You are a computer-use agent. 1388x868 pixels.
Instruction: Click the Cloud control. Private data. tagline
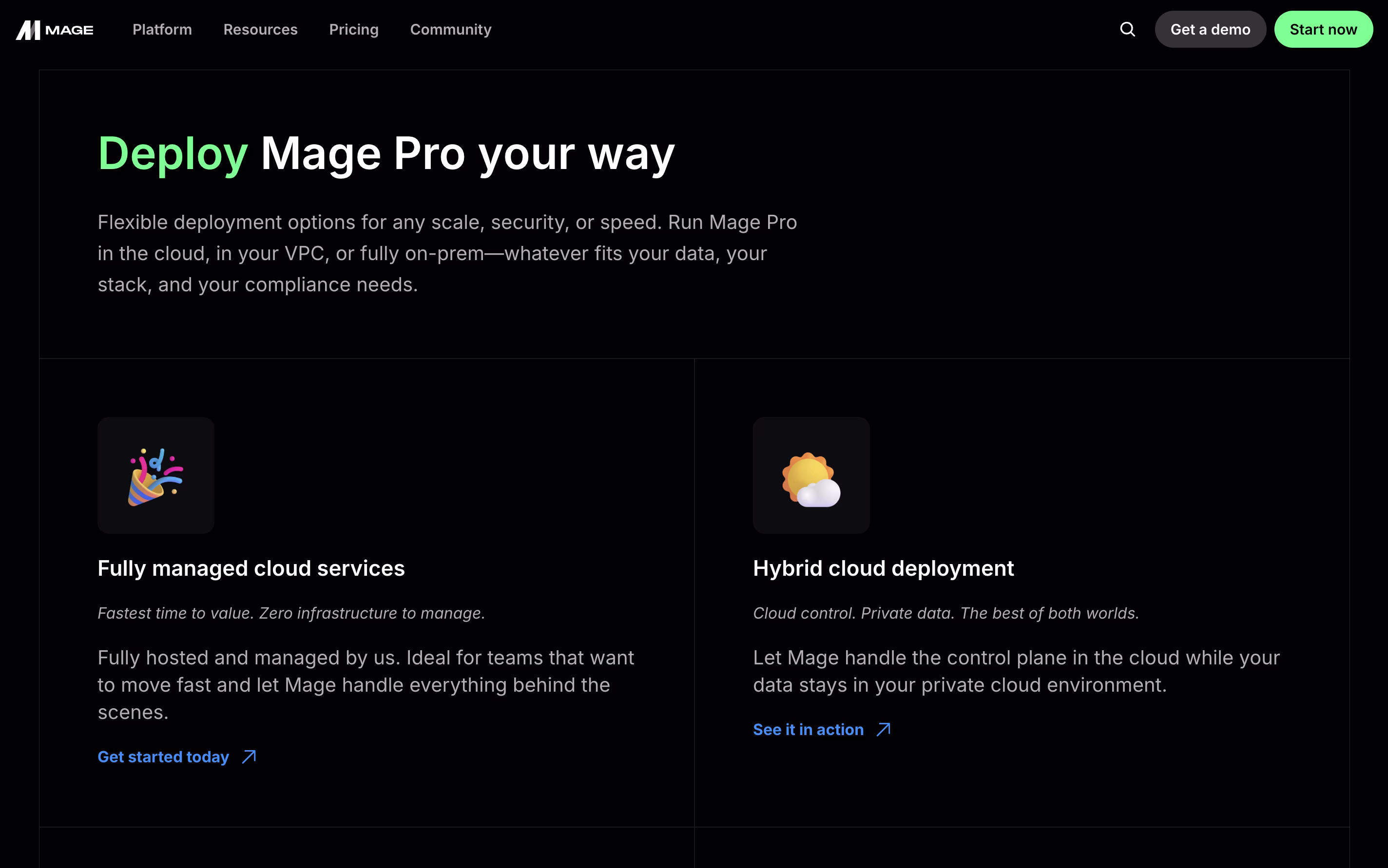946,613
